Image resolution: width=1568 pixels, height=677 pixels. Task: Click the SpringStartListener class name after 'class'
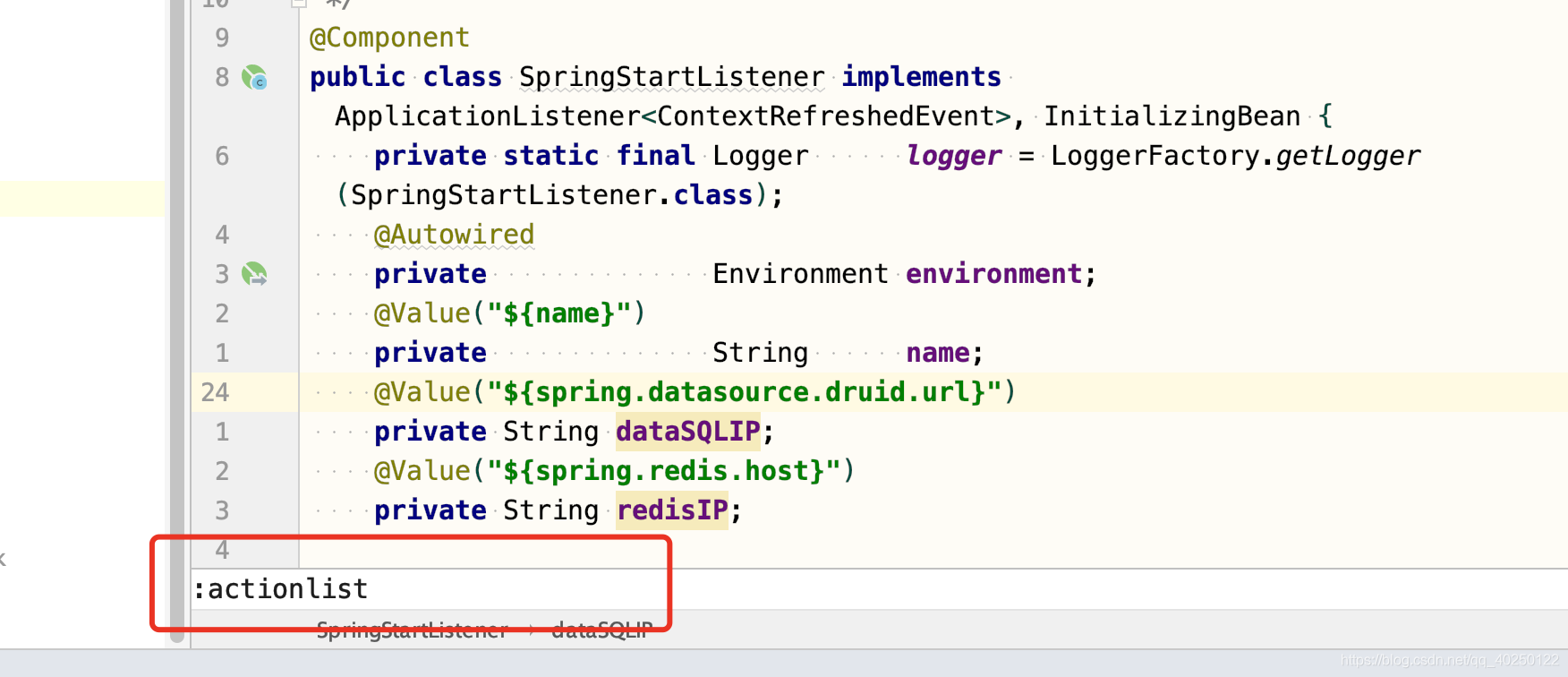point(671,77)
